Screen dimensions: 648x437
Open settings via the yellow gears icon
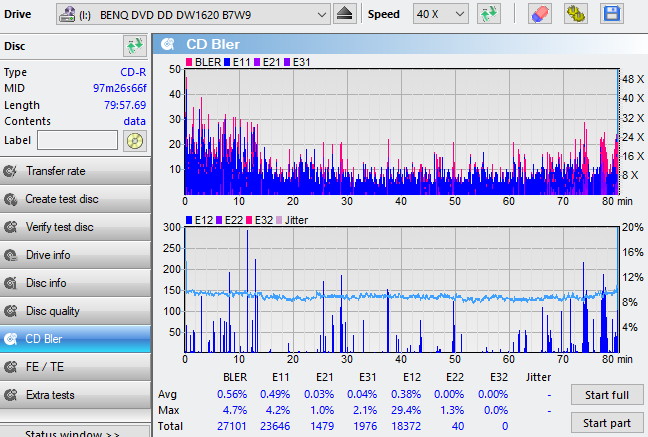coord(576,14)
